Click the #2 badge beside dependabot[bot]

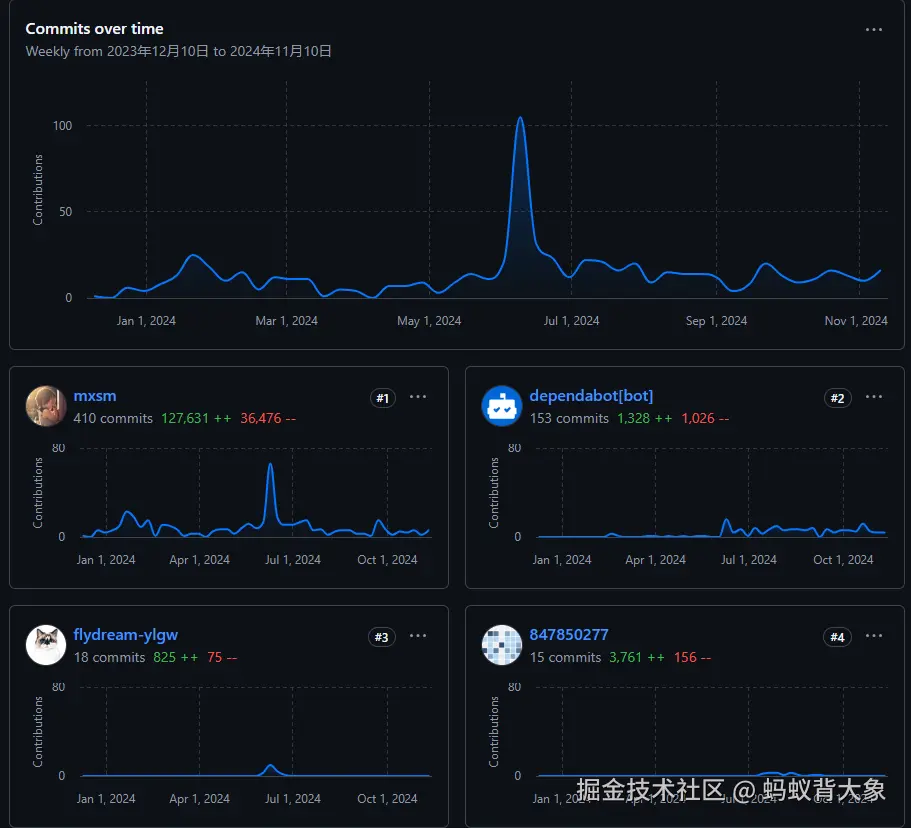pos(837,398)
